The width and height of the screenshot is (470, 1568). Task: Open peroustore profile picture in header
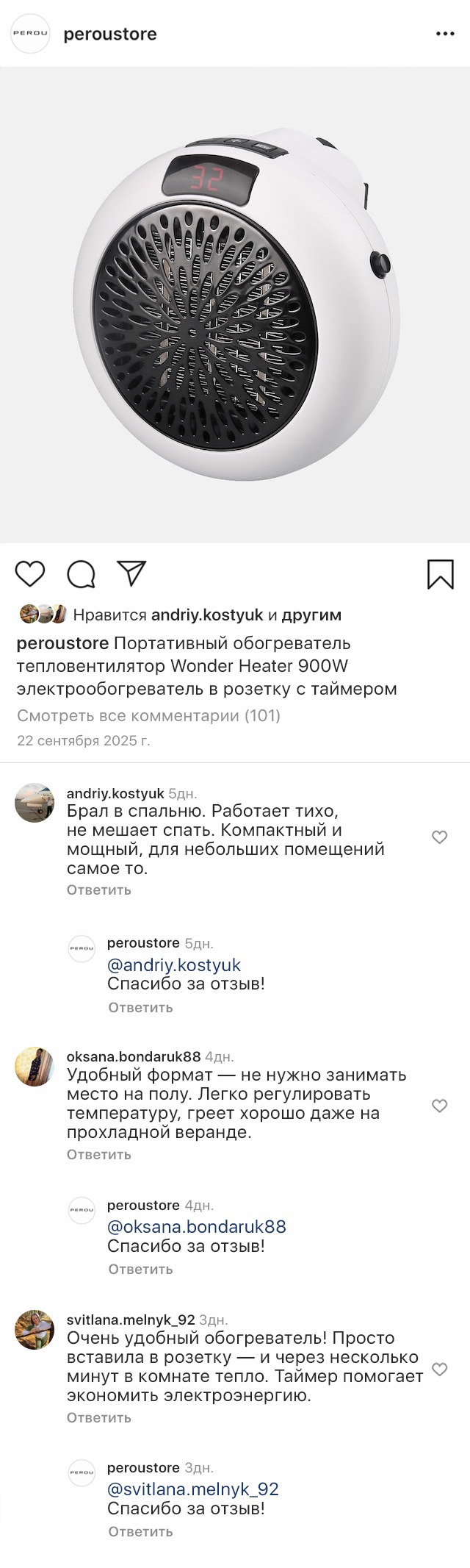click(30, 34)
